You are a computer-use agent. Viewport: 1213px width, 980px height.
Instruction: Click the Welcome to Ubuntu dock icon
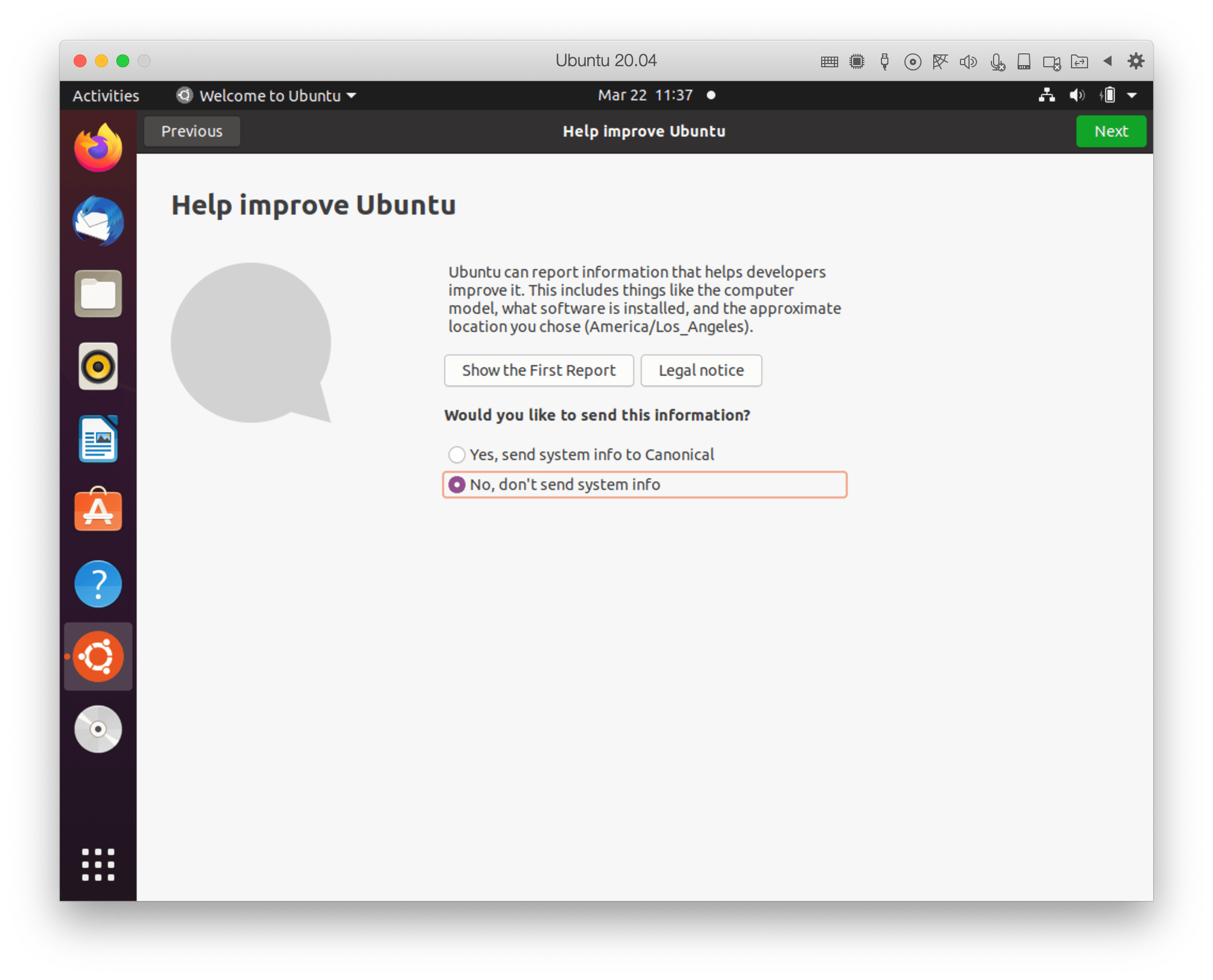click(x=98, y=657)
